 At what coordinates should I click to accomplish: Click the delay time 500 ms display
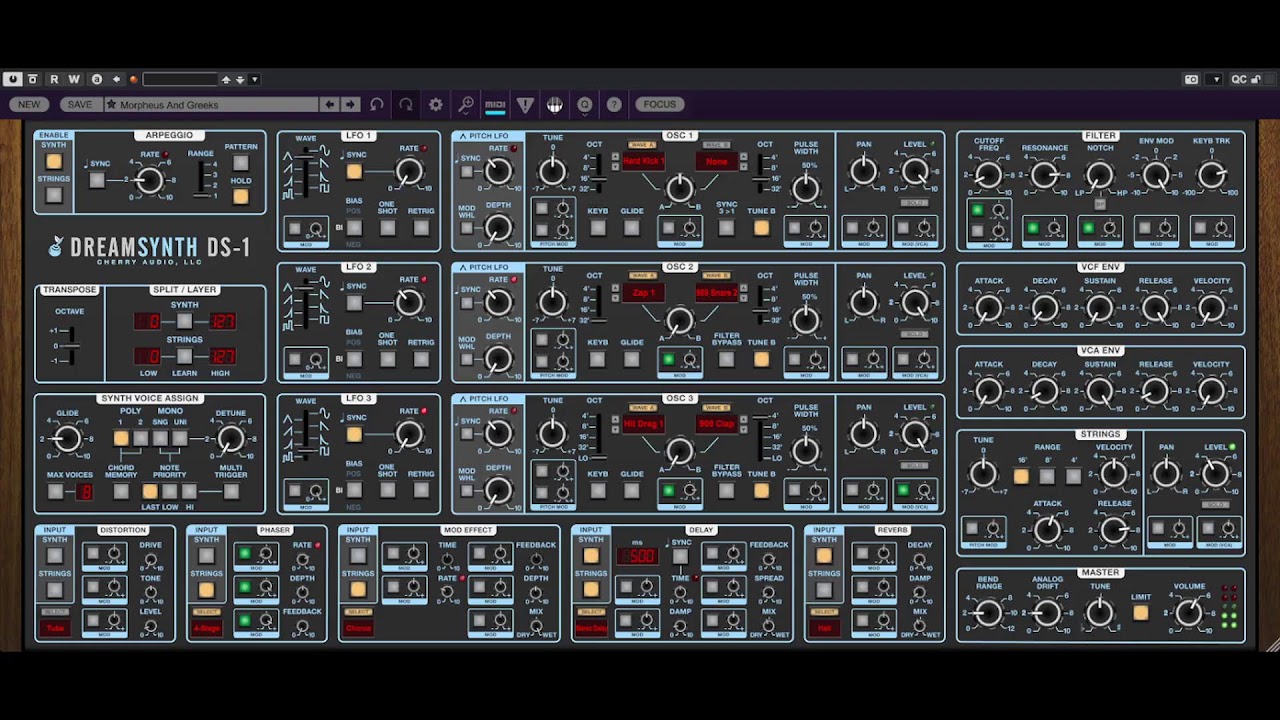point(637,555)
